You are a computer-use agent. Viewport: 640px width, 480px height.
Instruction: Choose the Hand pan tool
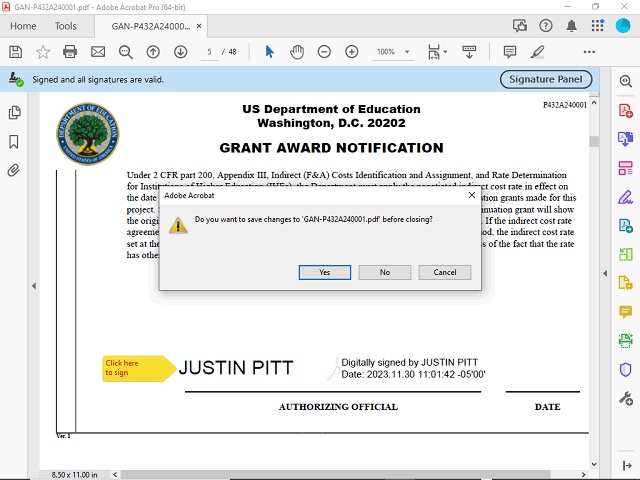297,52
